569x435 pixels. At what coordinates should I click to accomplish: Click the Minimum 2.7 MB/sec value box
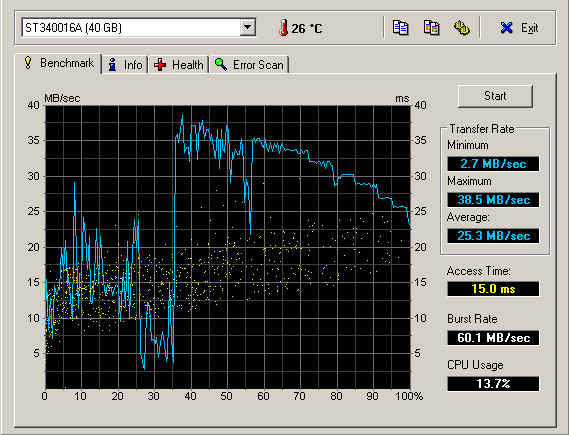tap(493, 164)
